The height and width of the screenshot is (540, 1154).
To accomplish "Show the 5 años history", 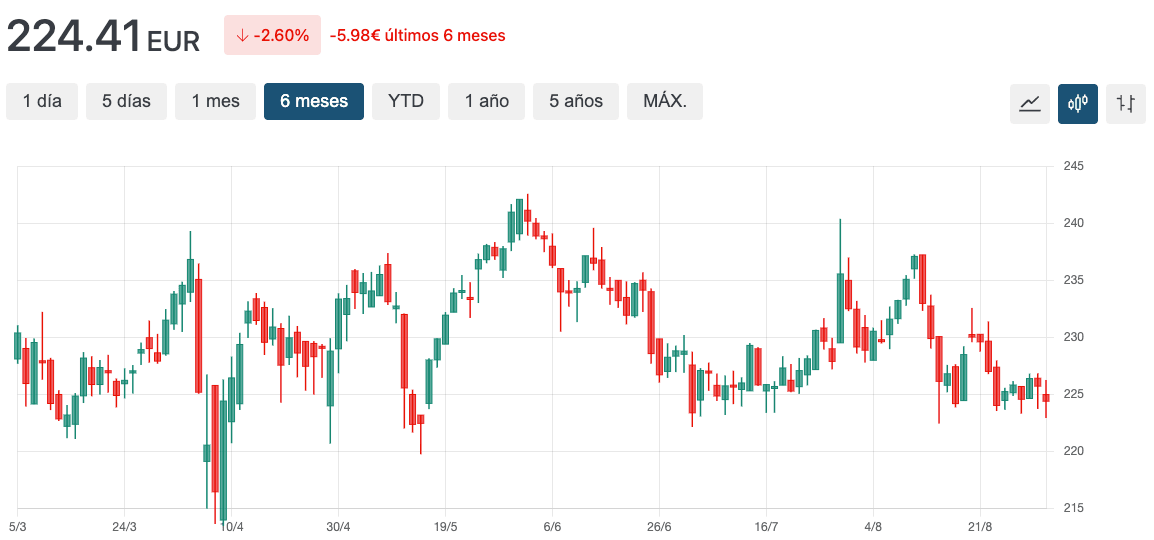I will coord(576,101).
